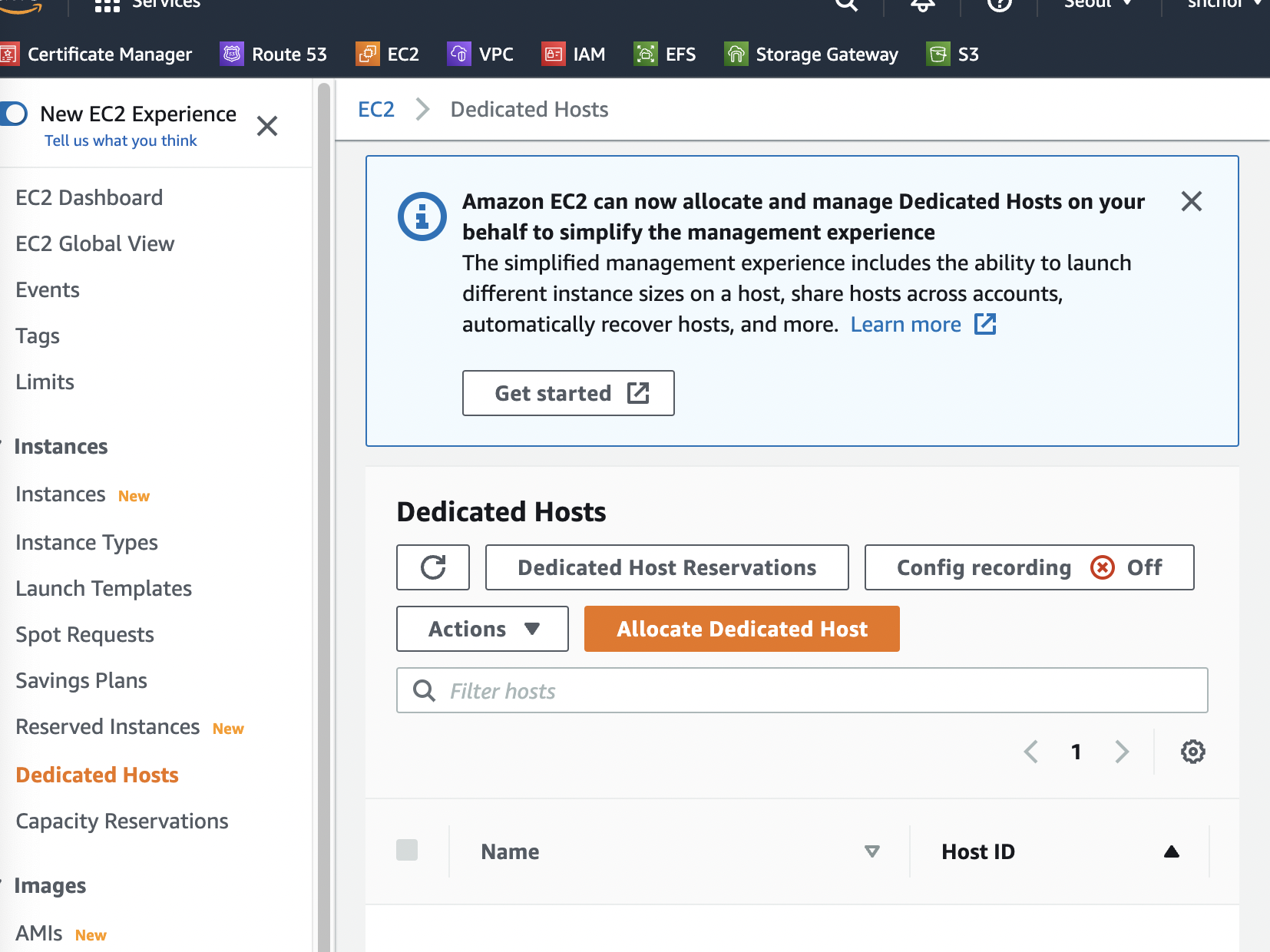Open Launch Templates in the sidebar
The height and width of the screenshot is (952, 1270).
pos(104,589)
